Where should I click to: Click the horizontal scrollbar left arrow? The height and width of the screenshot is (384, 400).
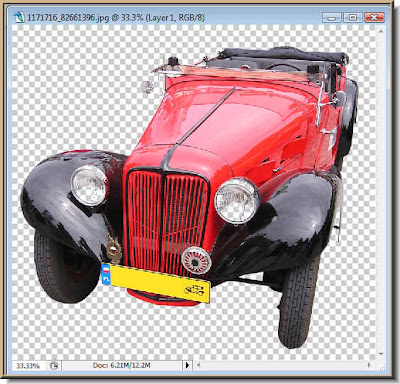tap(198, 365)
